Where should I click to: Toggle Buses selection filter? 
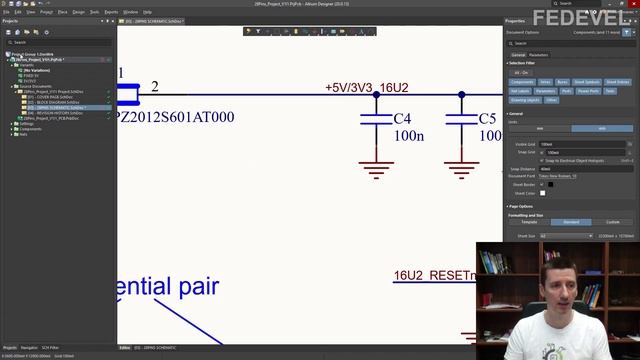pyautogui.click(x=562, y=82)
